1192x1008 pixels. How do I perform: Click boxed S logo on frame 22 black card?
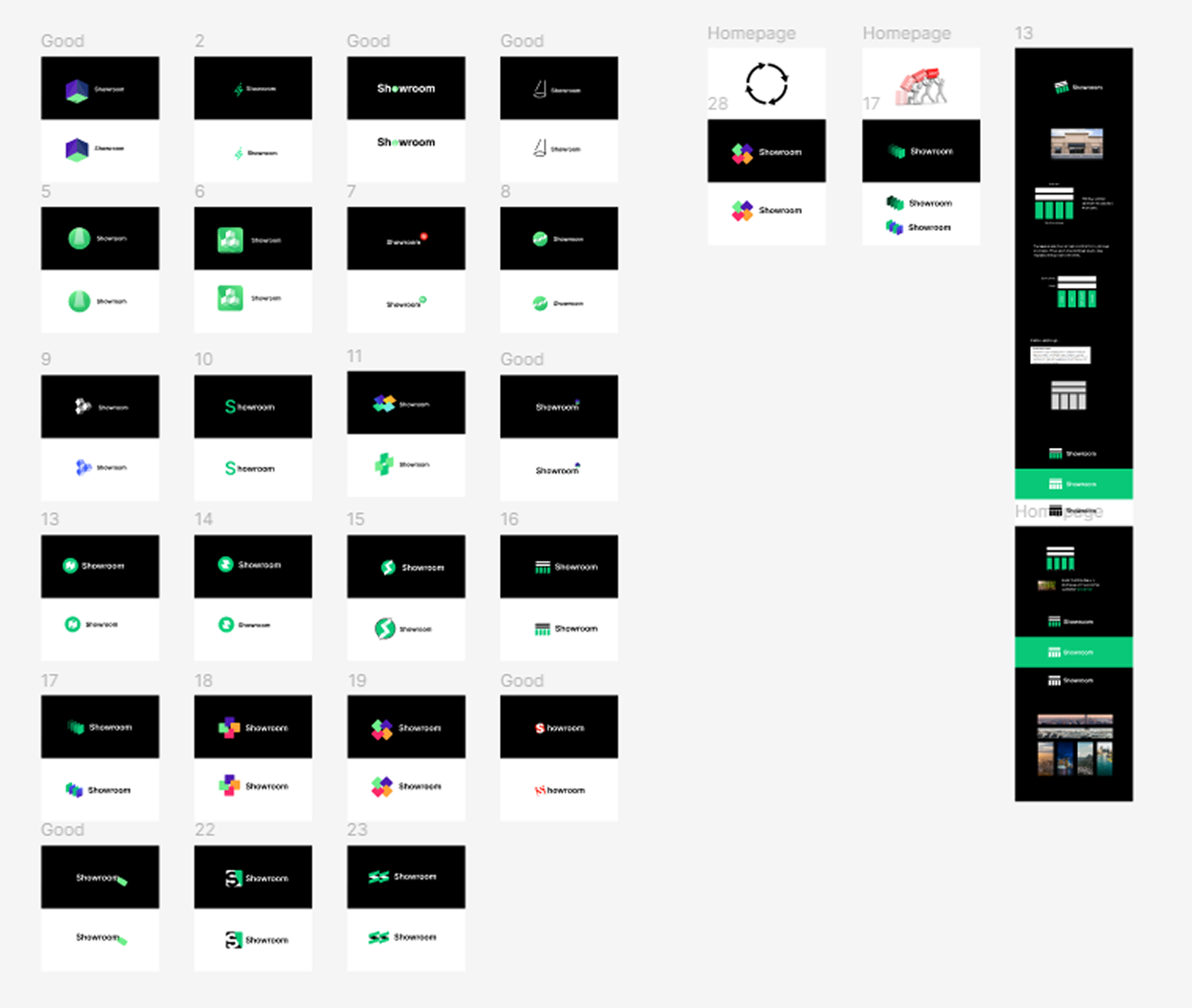(x=233, y=878)
